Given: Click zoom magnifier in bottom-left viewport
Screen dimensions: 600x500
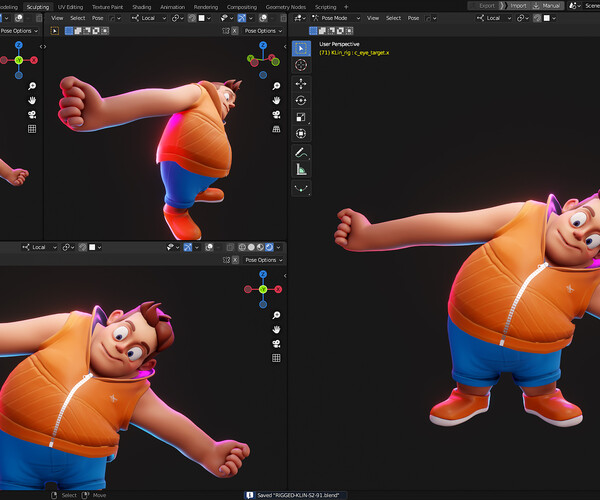Looking at the screenshot, I should click(x=276, y=315).
